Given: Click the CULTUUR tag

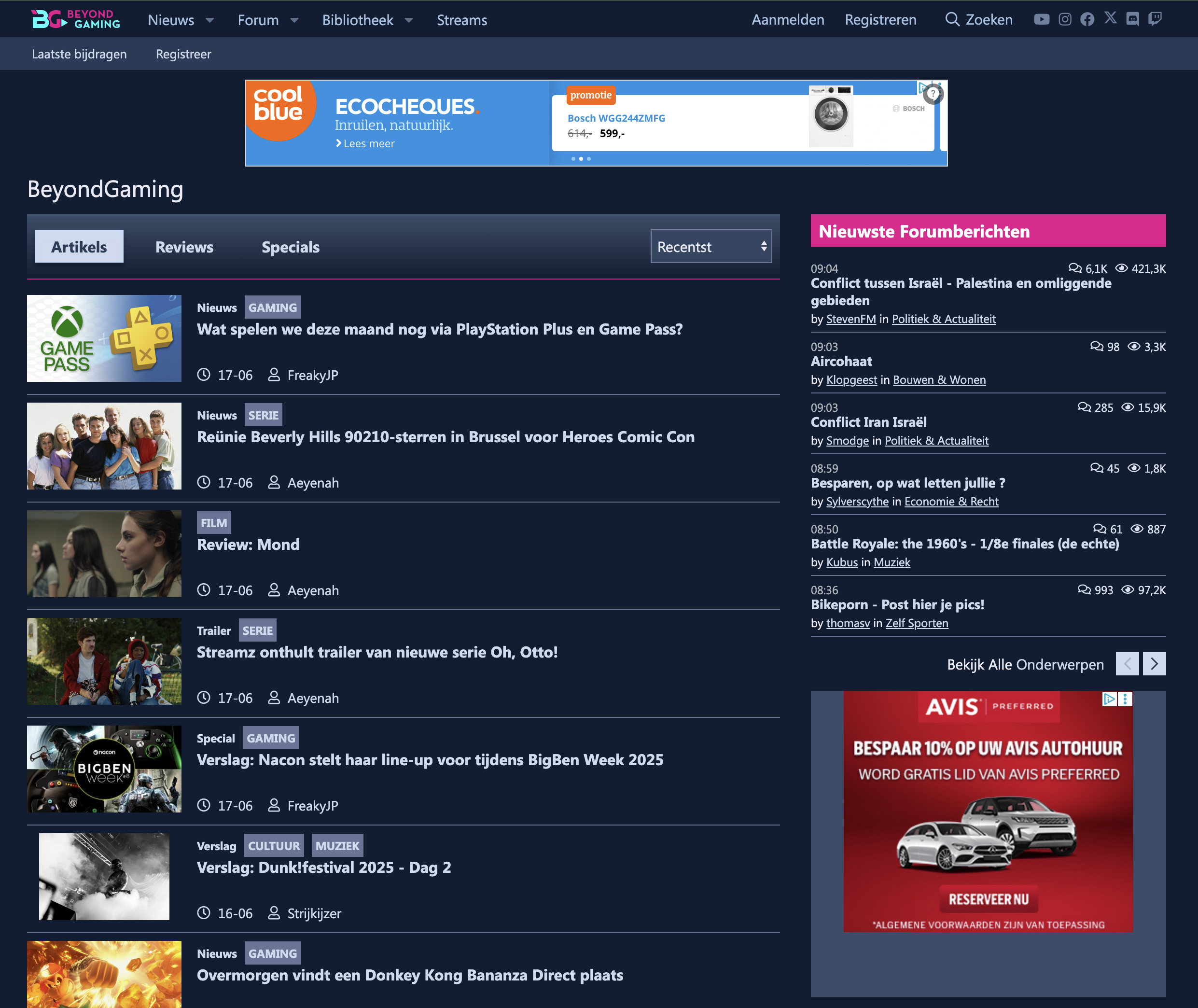Looking at the screenshot, I should [x=274, y=846].
